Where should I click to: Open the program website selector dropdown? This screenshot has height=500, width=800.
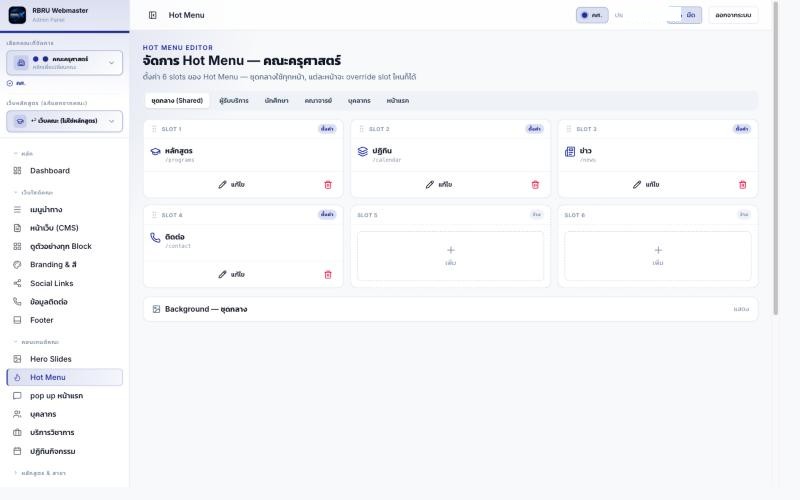tap(65, 121)
